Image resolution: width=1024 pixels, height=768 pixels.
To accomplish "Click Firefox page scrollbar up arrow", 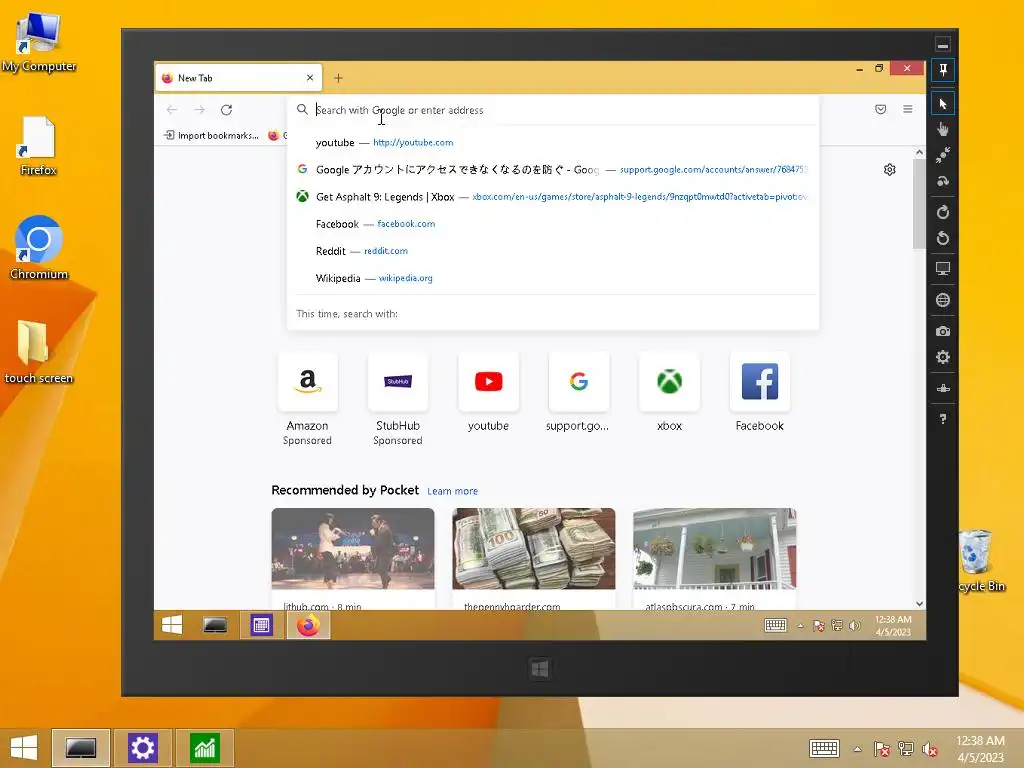I will 920,152.
